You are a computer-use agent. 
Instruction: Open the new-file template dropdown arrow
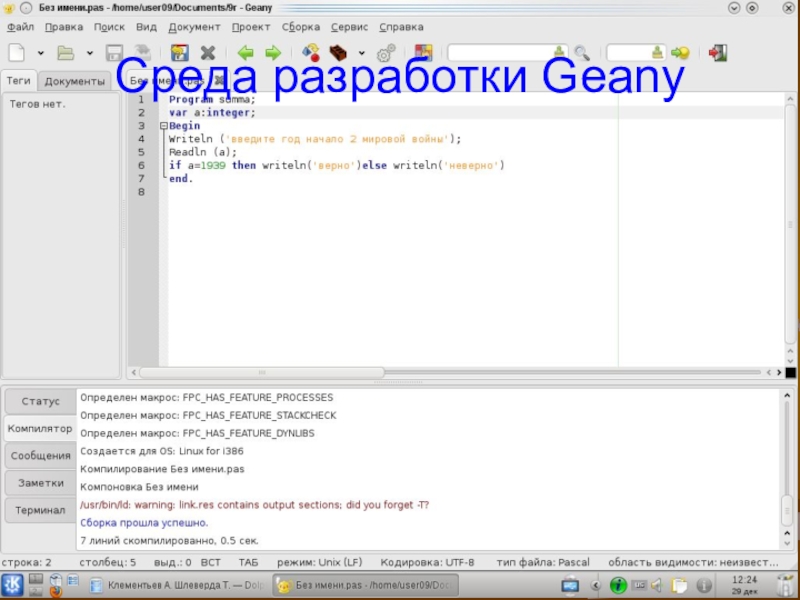pyautogui.click(x=41, y=53)
